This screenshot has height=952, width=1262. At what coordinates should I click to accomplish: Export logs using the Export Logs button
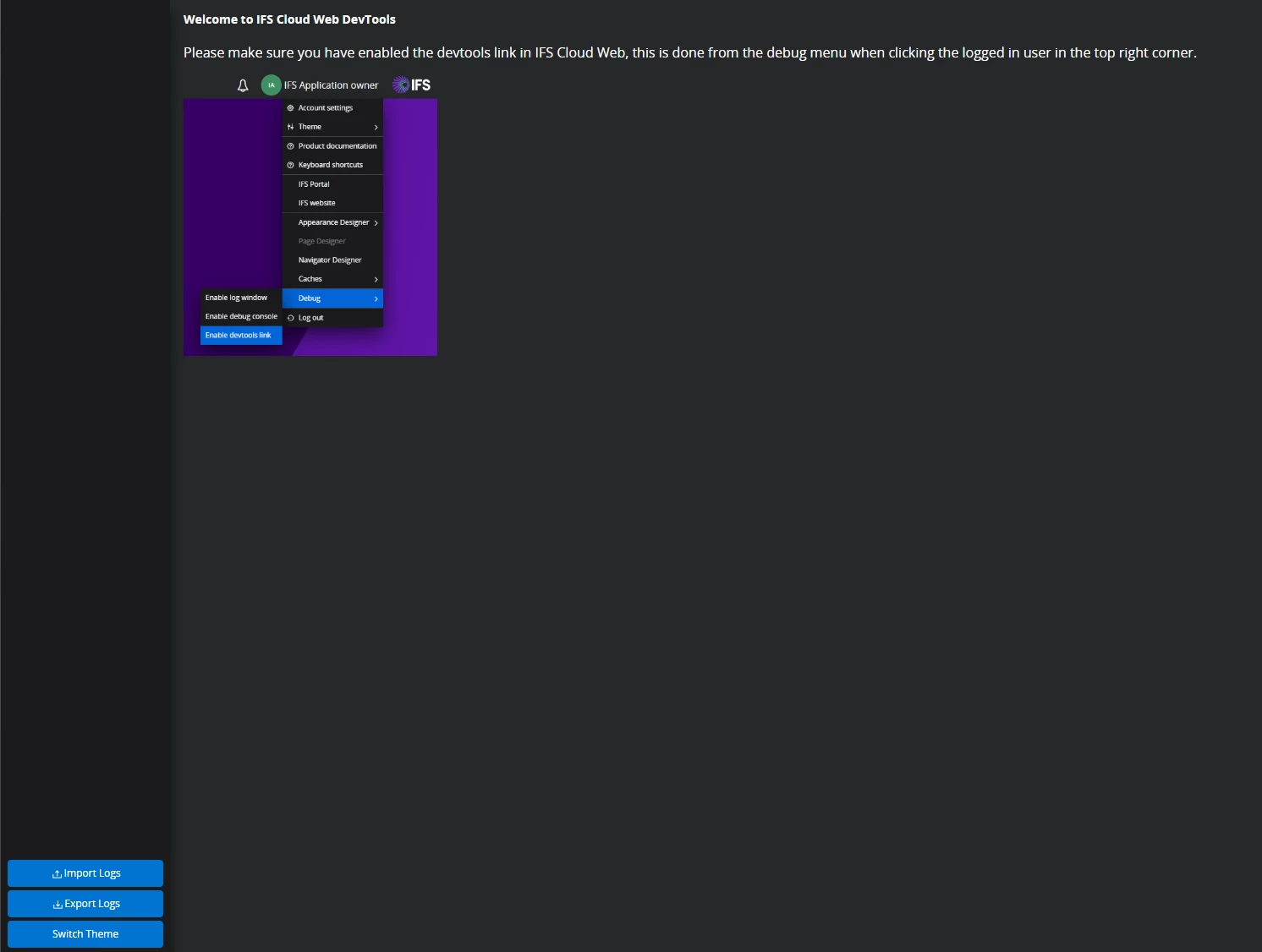[85, 904]
